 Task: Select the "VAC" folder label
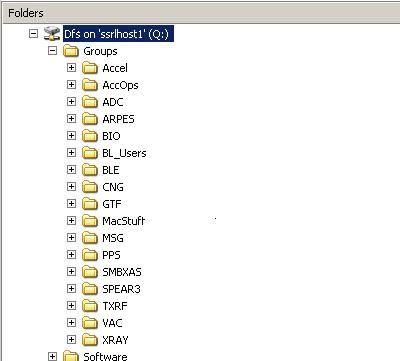pyautogui.click(x=112, y=323)
